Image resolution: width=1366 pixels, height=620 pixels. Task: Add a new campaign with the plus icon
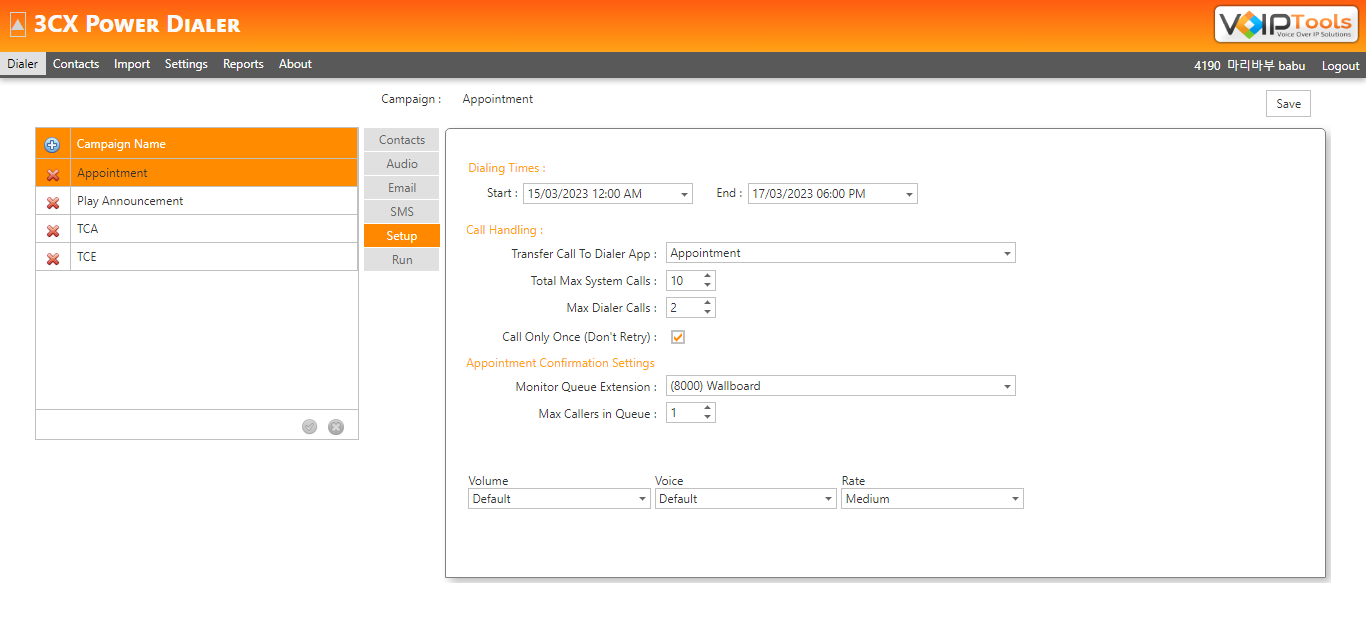52,144
